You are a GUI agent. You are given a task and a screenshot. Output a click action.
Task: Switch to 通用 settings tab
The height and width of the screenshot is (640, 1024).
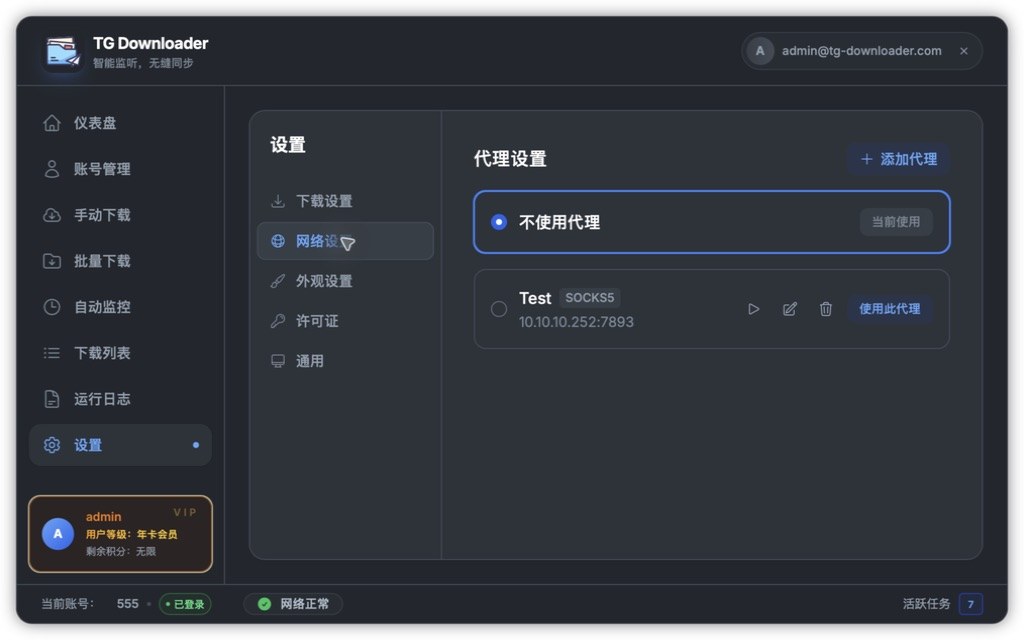pos(345,361)
